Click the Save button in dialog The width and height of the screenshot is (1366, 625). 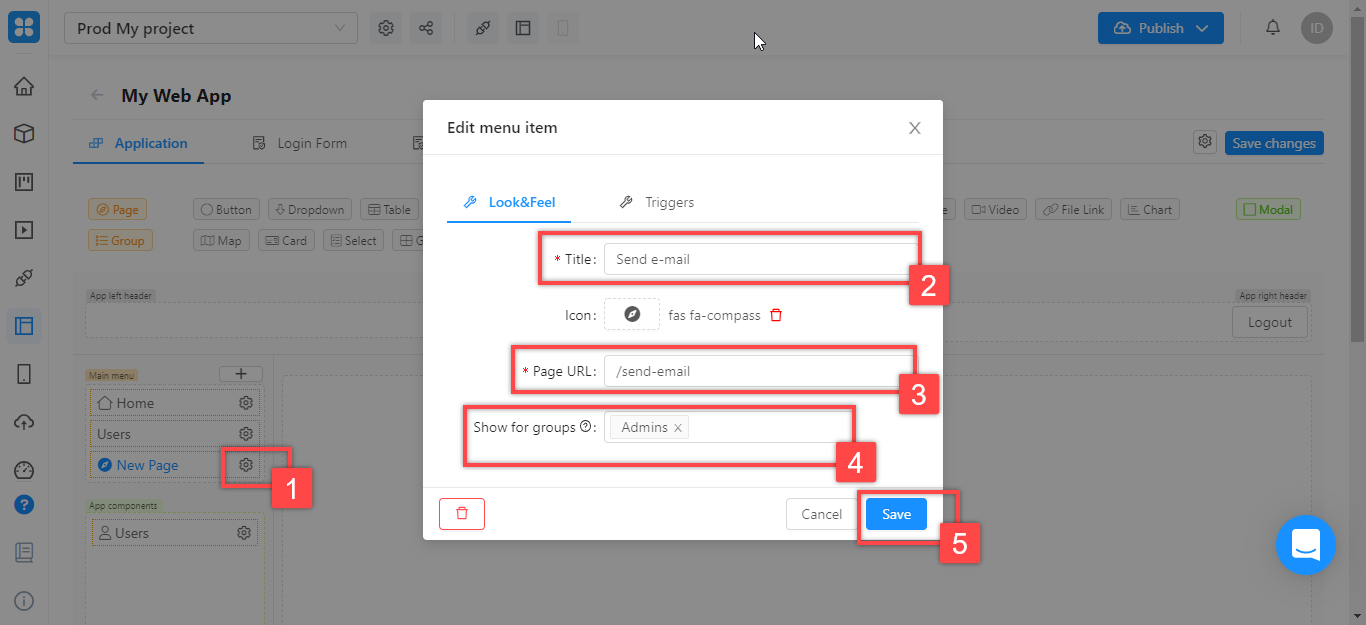(896, 514)
